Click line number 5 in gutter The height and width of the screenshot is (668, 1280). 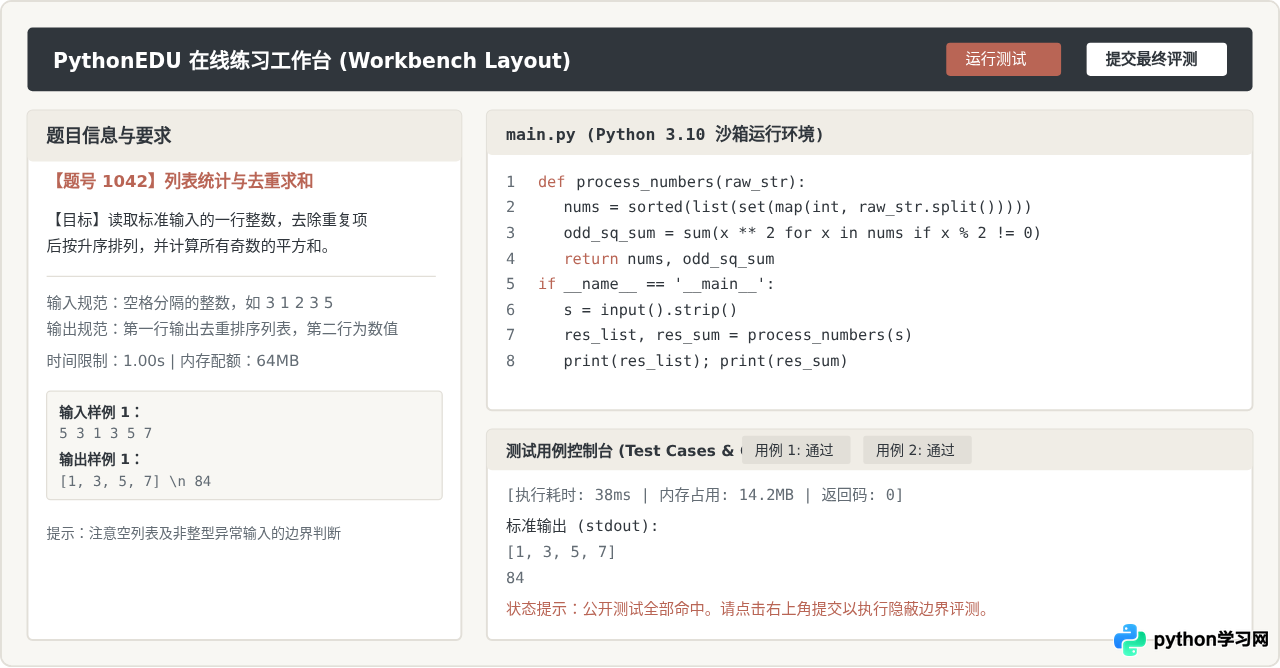pyautogui.click(x=510, y=284)
